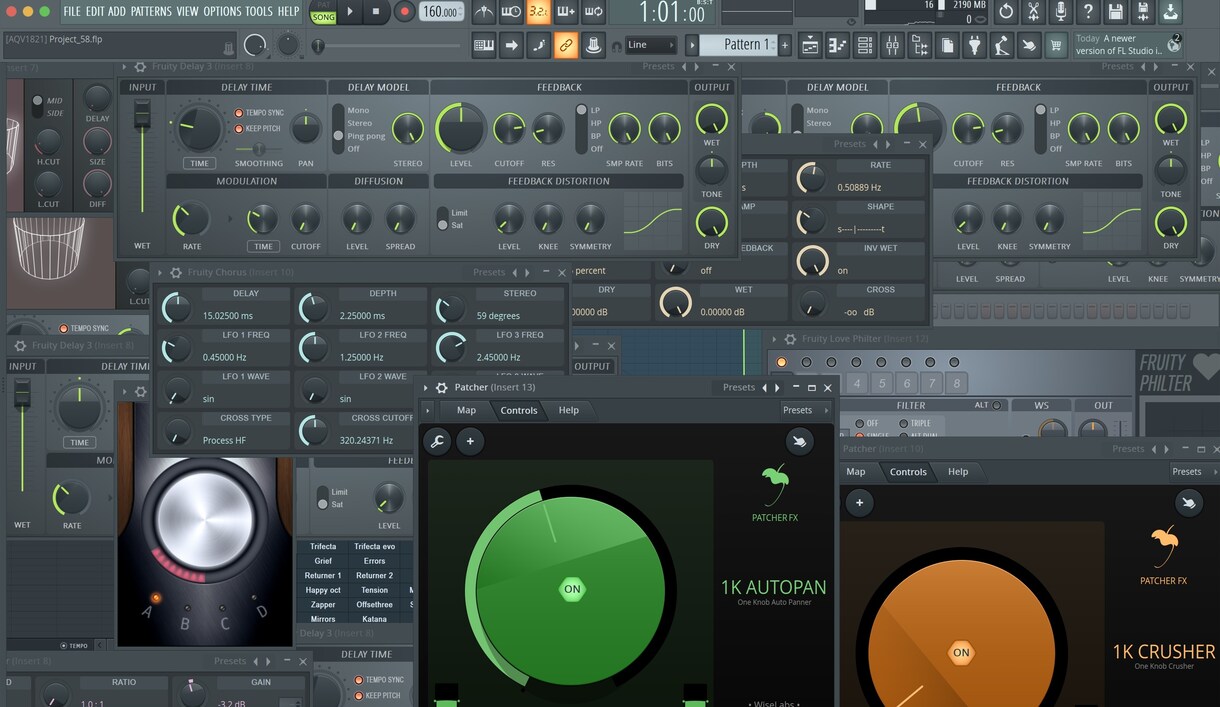Select the Katana preset cell
Screen dimensions: 1220x707
[374, 619]
